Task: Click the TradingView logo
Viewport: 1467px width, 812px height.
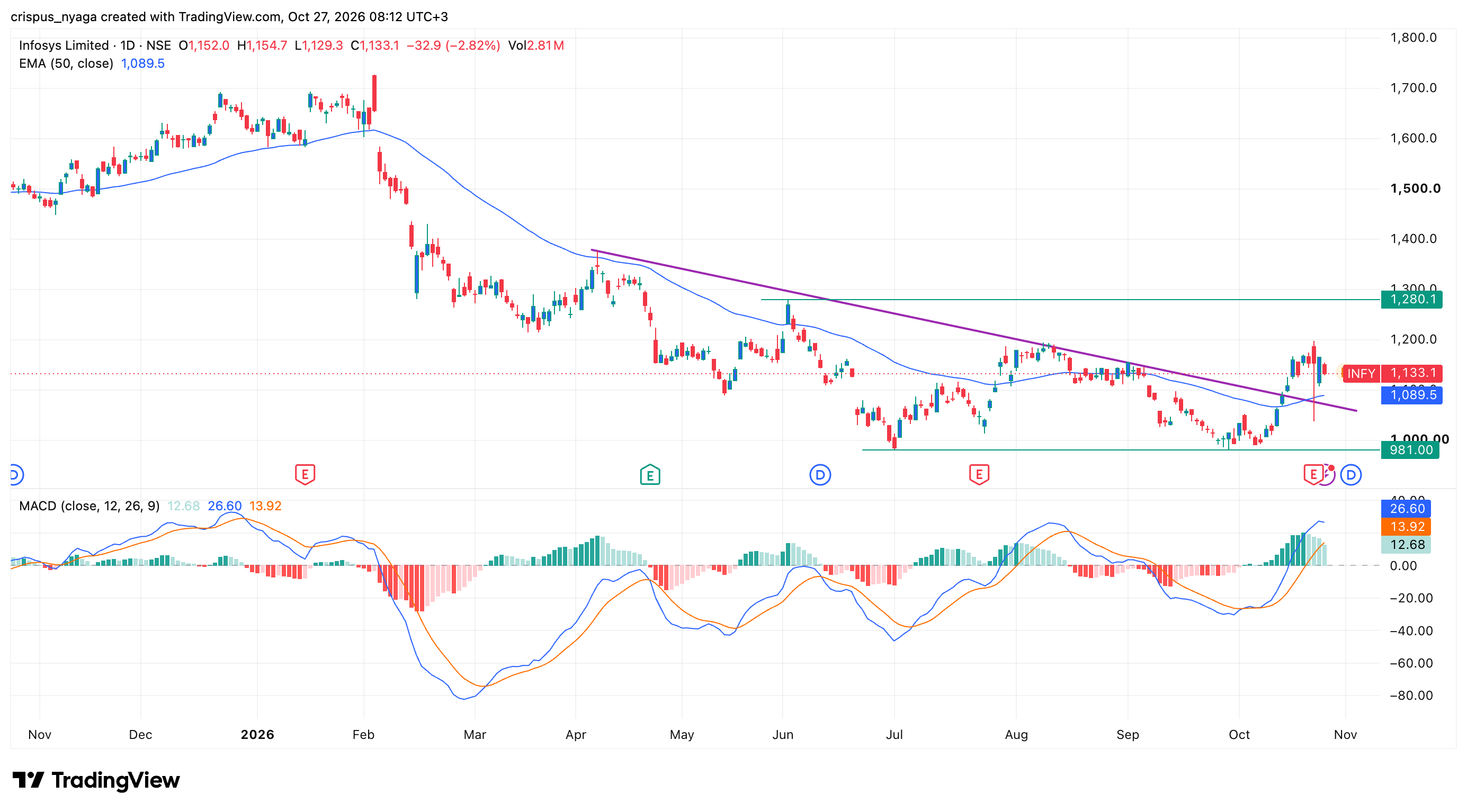Action: click(96, 780)
